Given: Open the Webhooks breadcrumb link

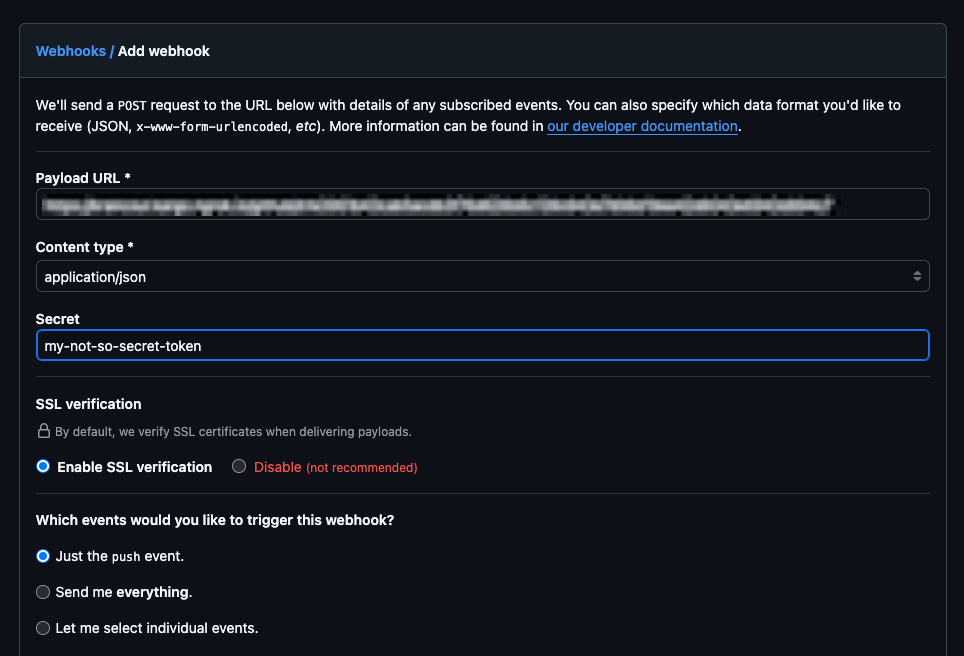Looking at the screenshot, I should (70, 50).
